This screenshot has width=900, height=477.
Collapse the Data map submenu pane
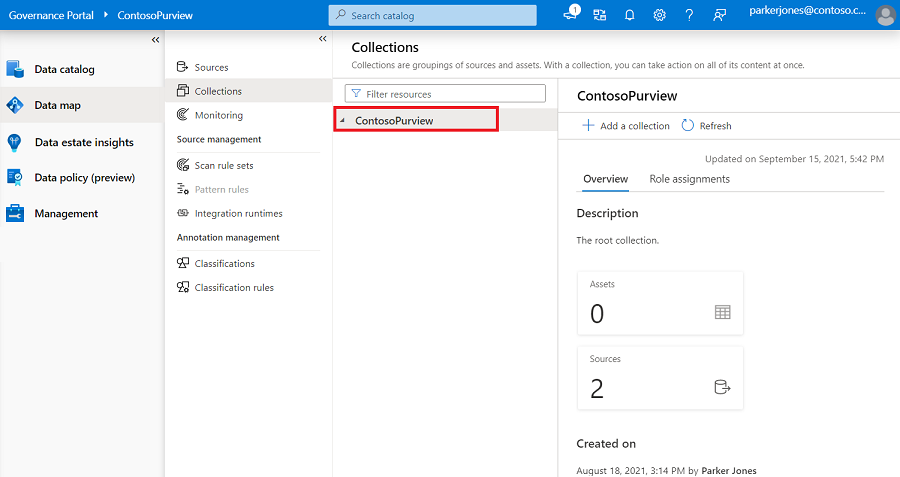pos(322,39)
